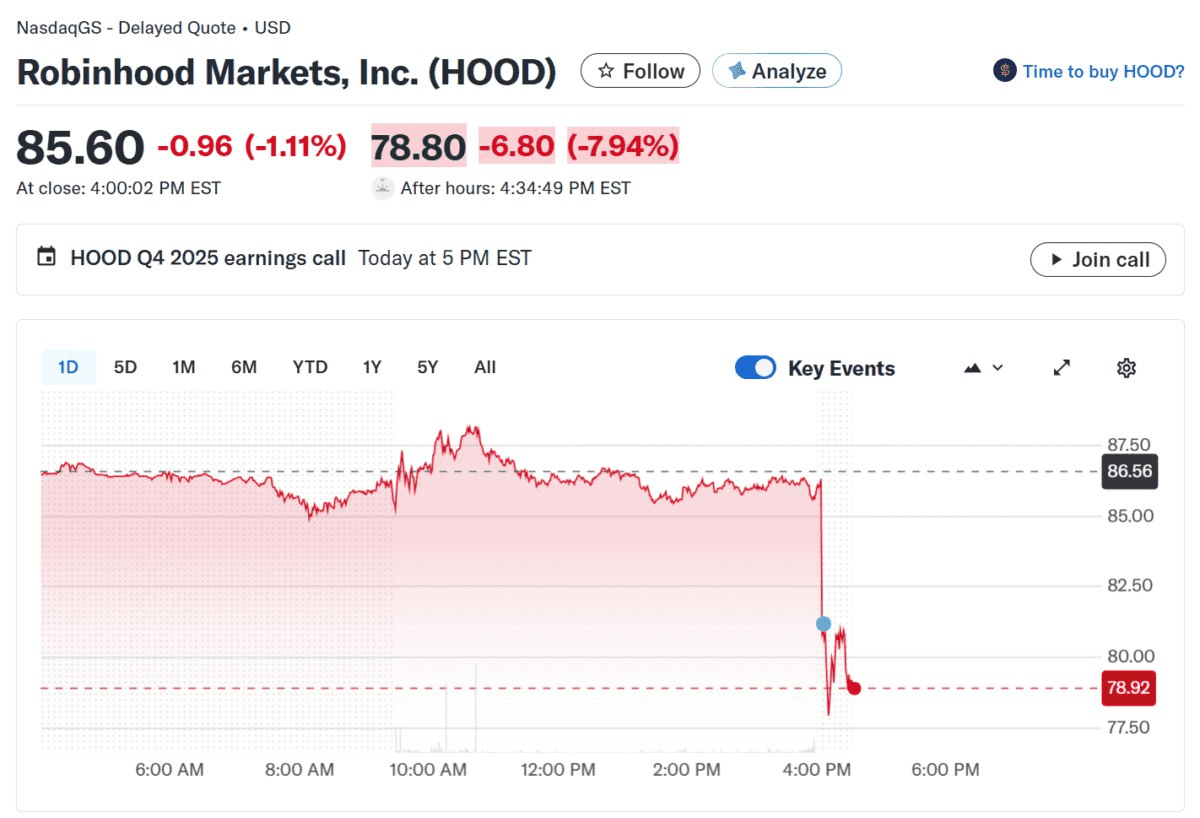Click the red current price dot on chart

click(x=854, y=688)
